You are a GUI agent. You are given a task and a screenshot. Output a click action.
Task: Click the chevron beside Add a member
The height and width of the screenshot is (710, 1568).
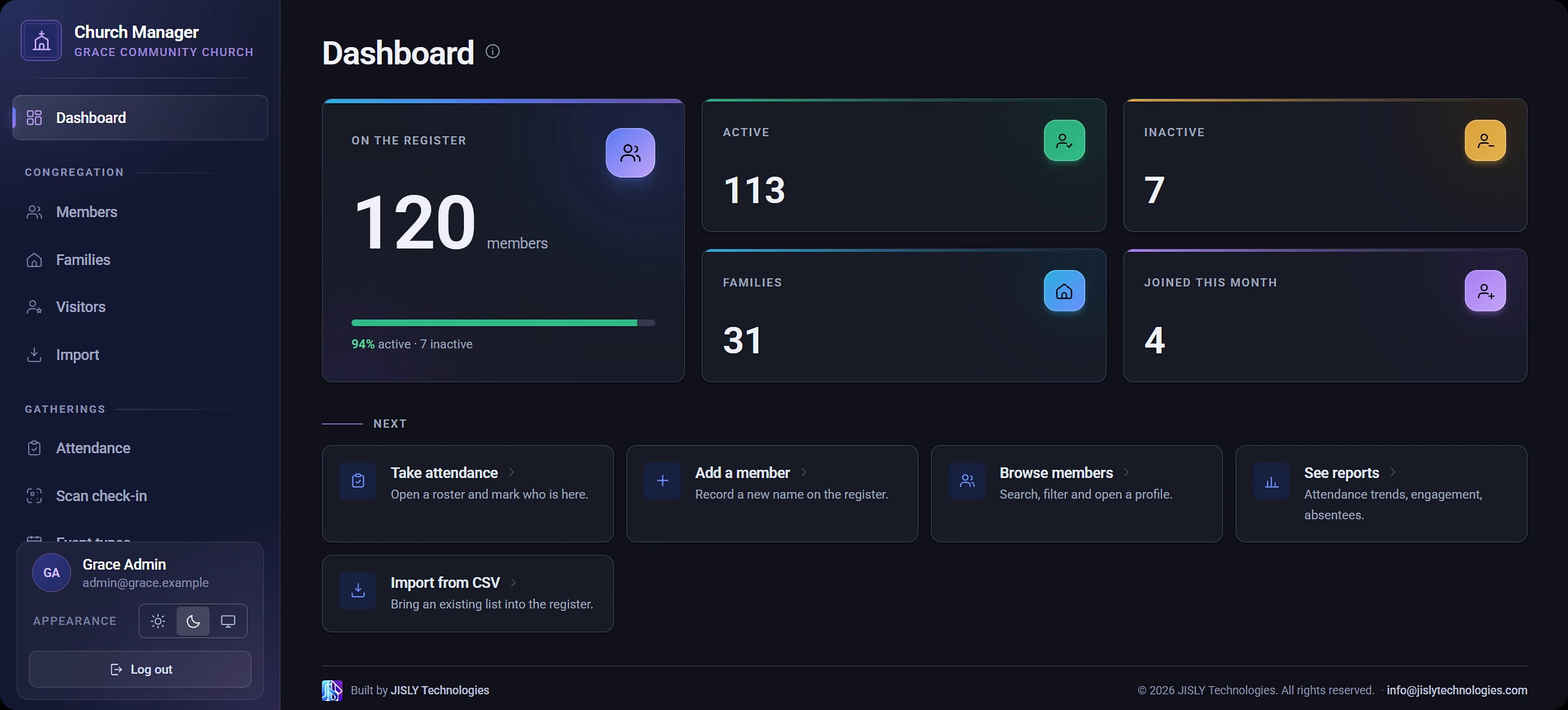pyautogui.click(x=803, y=473)
